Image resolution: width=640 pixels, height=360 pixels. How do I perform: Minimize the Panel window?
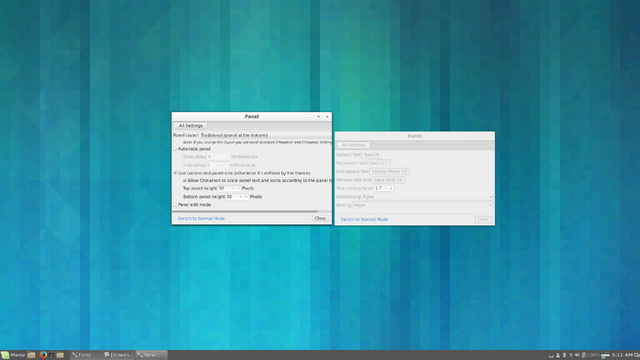309,117
